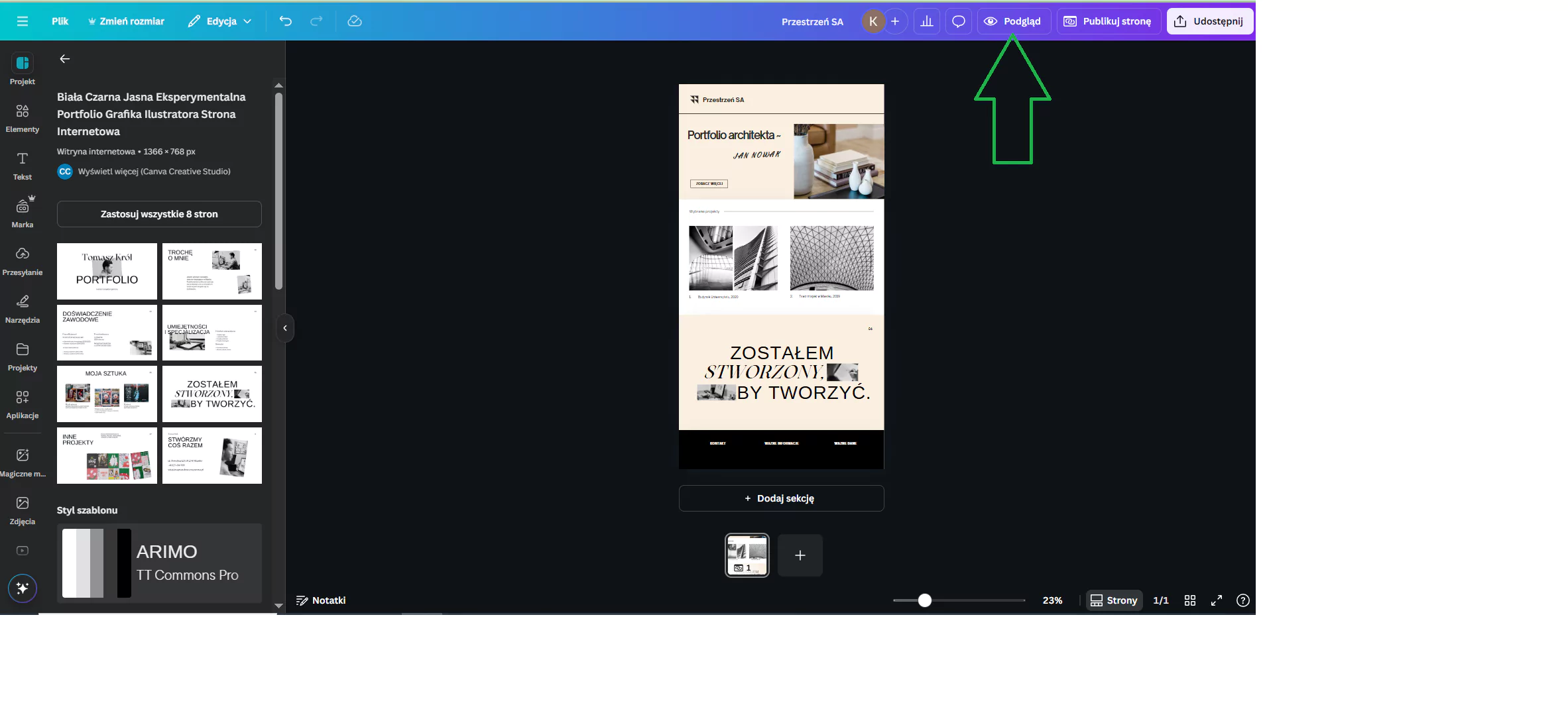Open the Marka brand tab
The height and width of the screenshot is (717, 1568).
click(23, 213)
